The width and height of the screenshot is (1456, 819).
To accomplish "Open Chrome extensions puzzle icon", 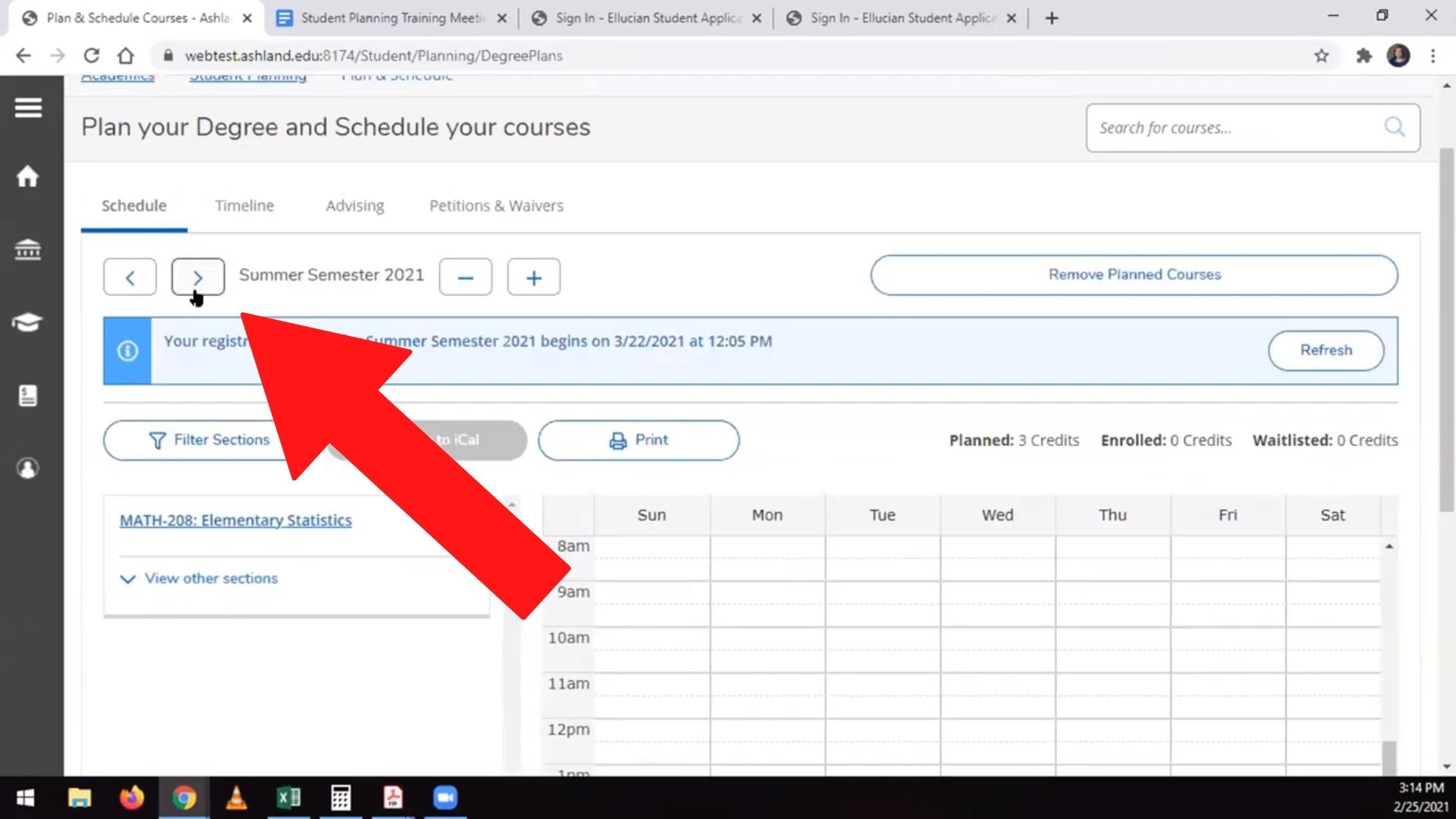I will point(1363,55).
